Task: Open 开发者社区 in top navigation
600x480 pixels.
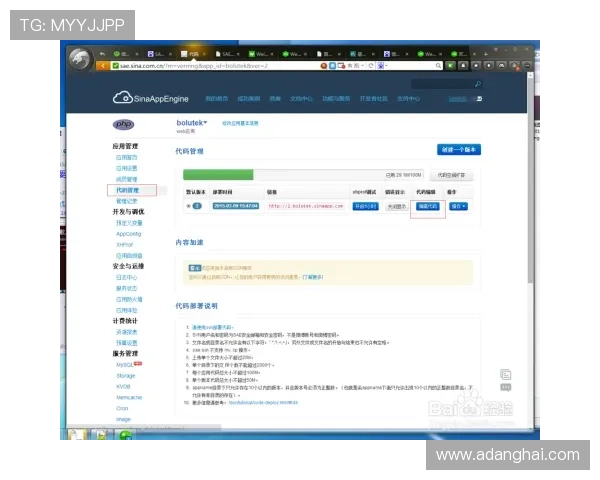Action: [373, 99]
